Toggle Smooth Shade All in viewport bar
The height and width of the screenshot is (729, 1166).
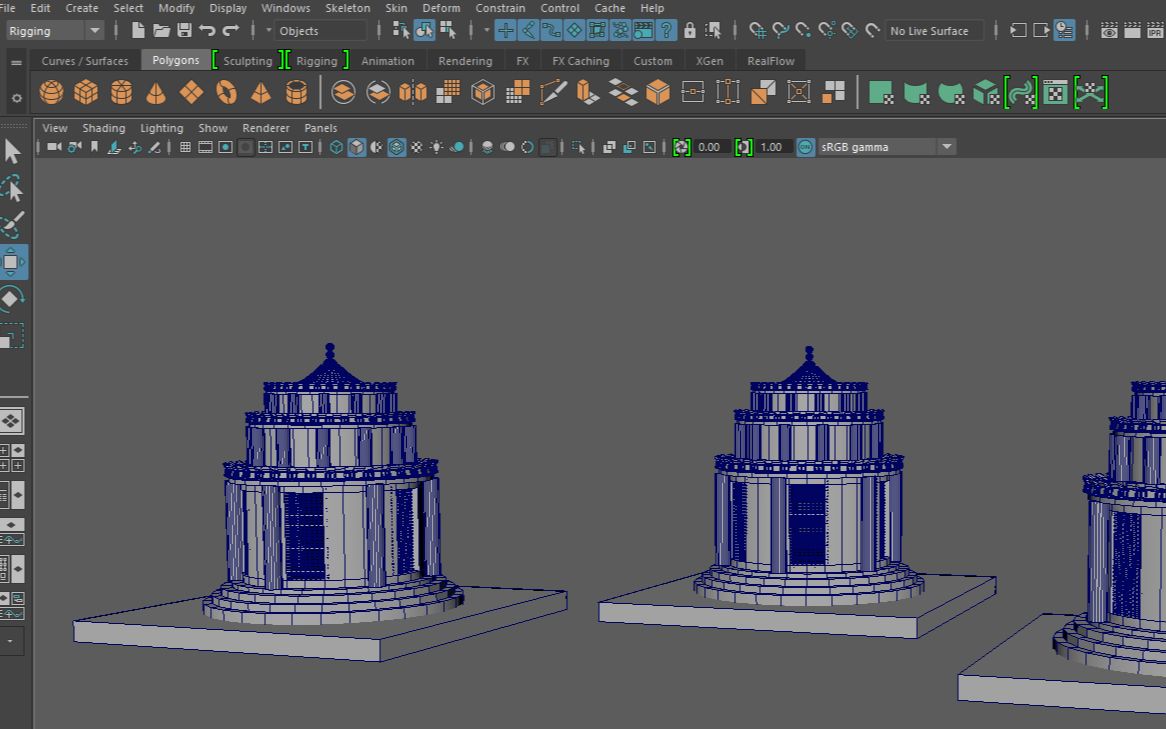click(x=356, y=146)
